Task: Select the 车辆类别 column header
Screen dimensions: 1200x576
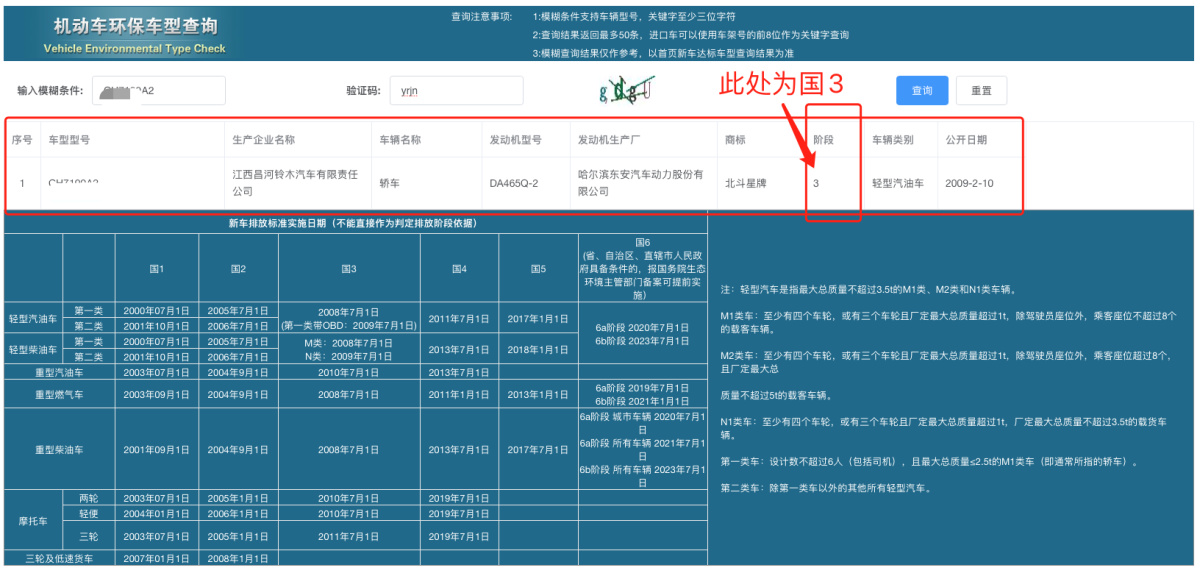Action: pos(893,140)
